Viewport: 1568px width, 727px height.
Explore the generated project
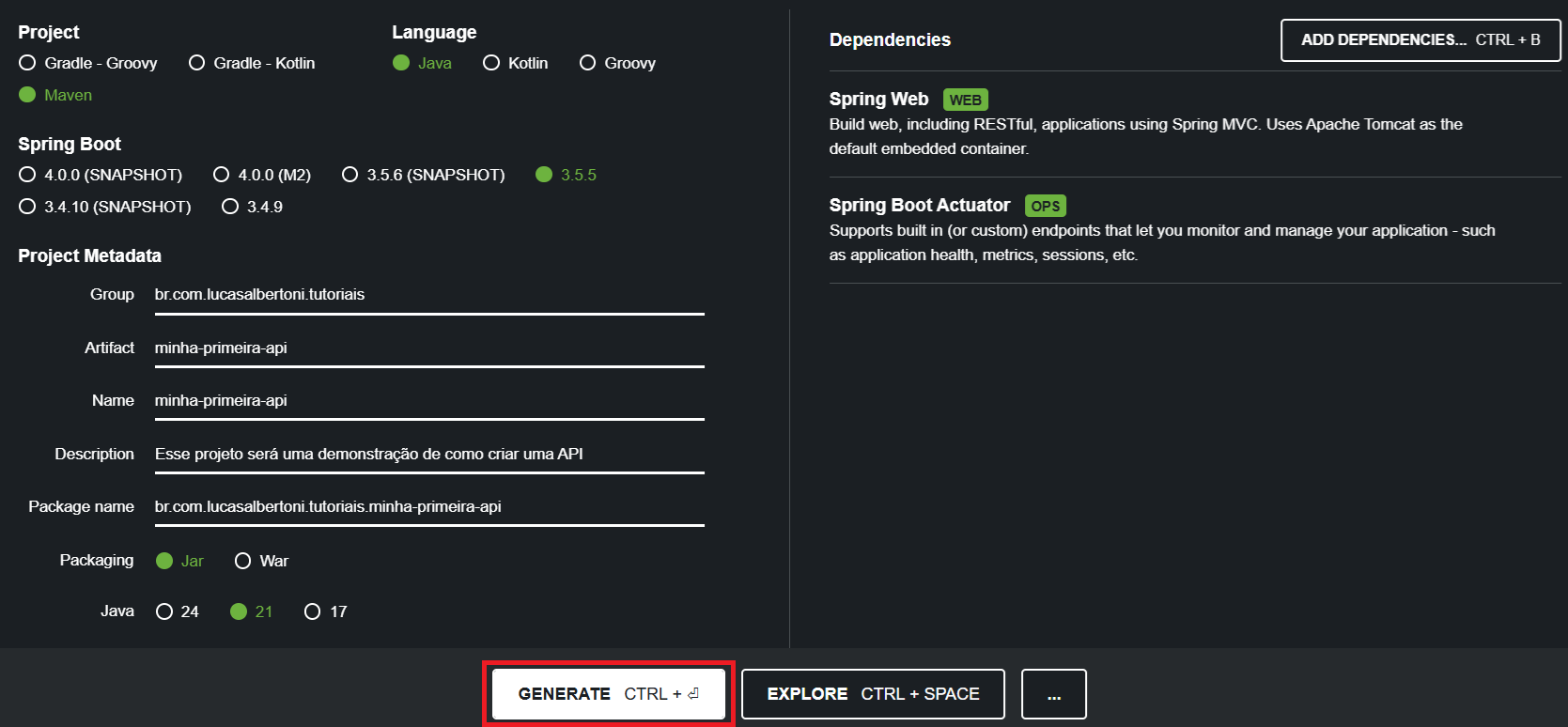873,694
